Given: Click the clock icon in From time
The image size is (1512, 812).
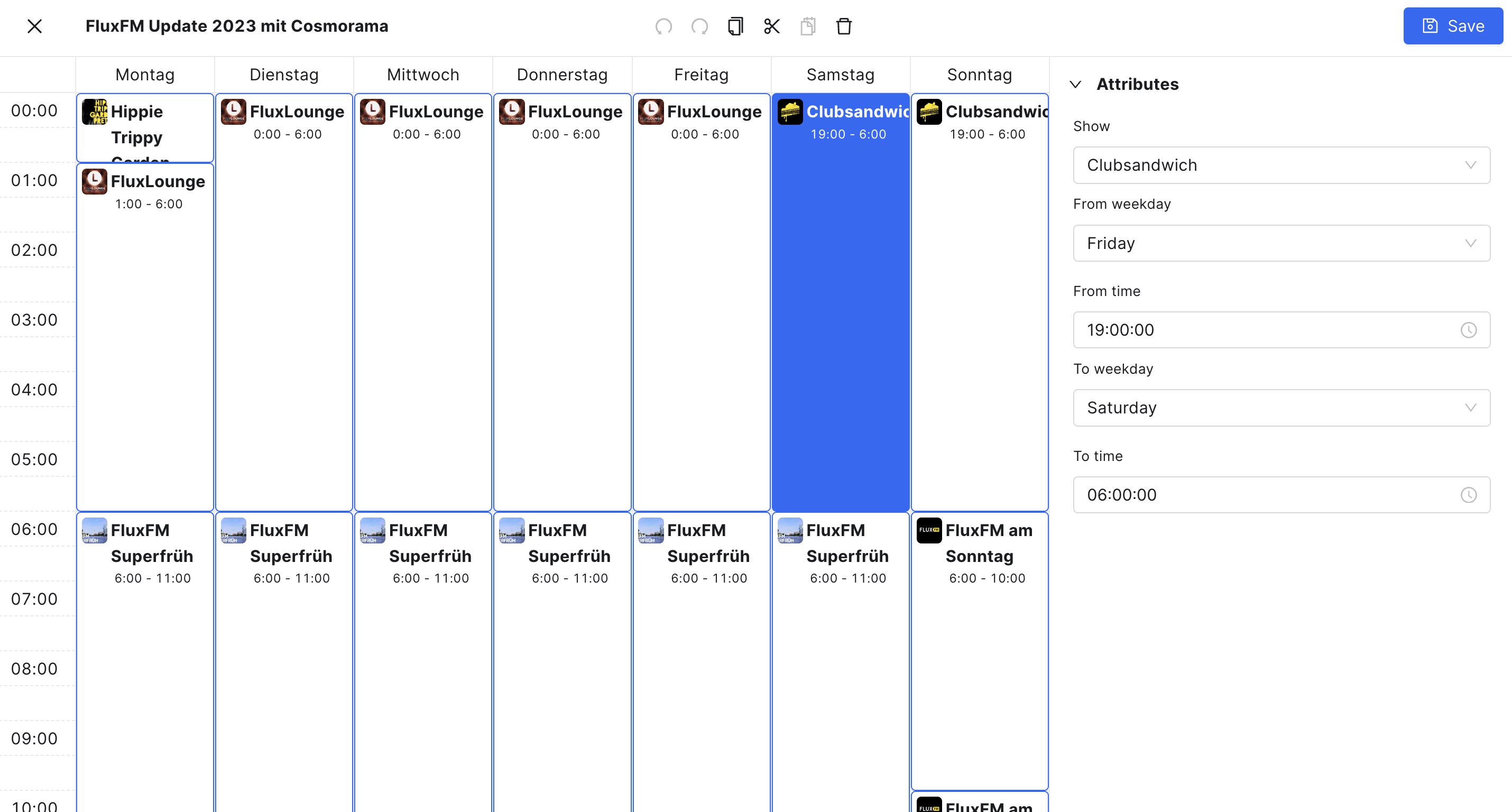Looking at the screenshot, I should coord(1469,330).
